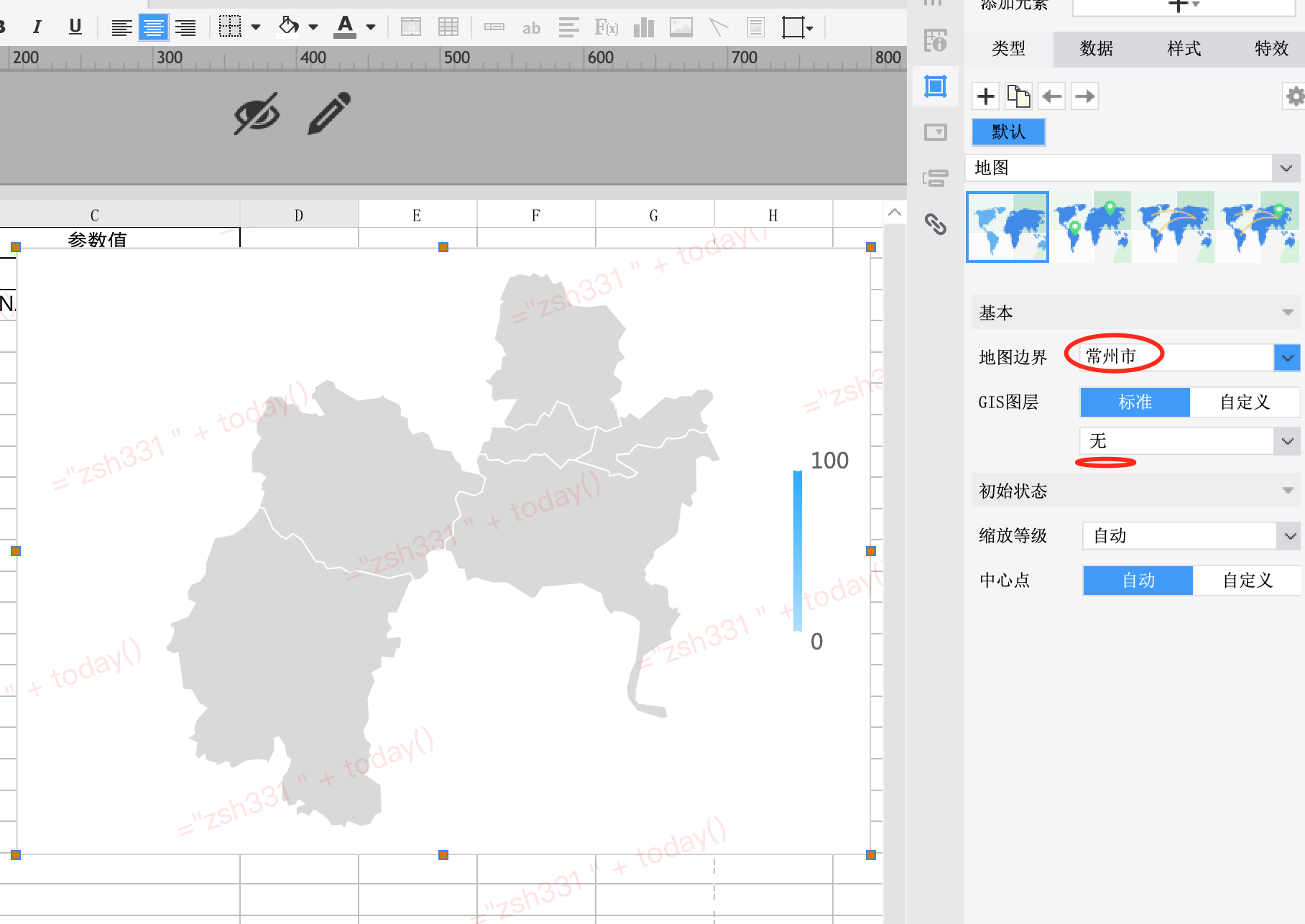This screenshot has width=1305, height=924.
Task: Choose the area map thumbnail
Action: [1007, 227]
